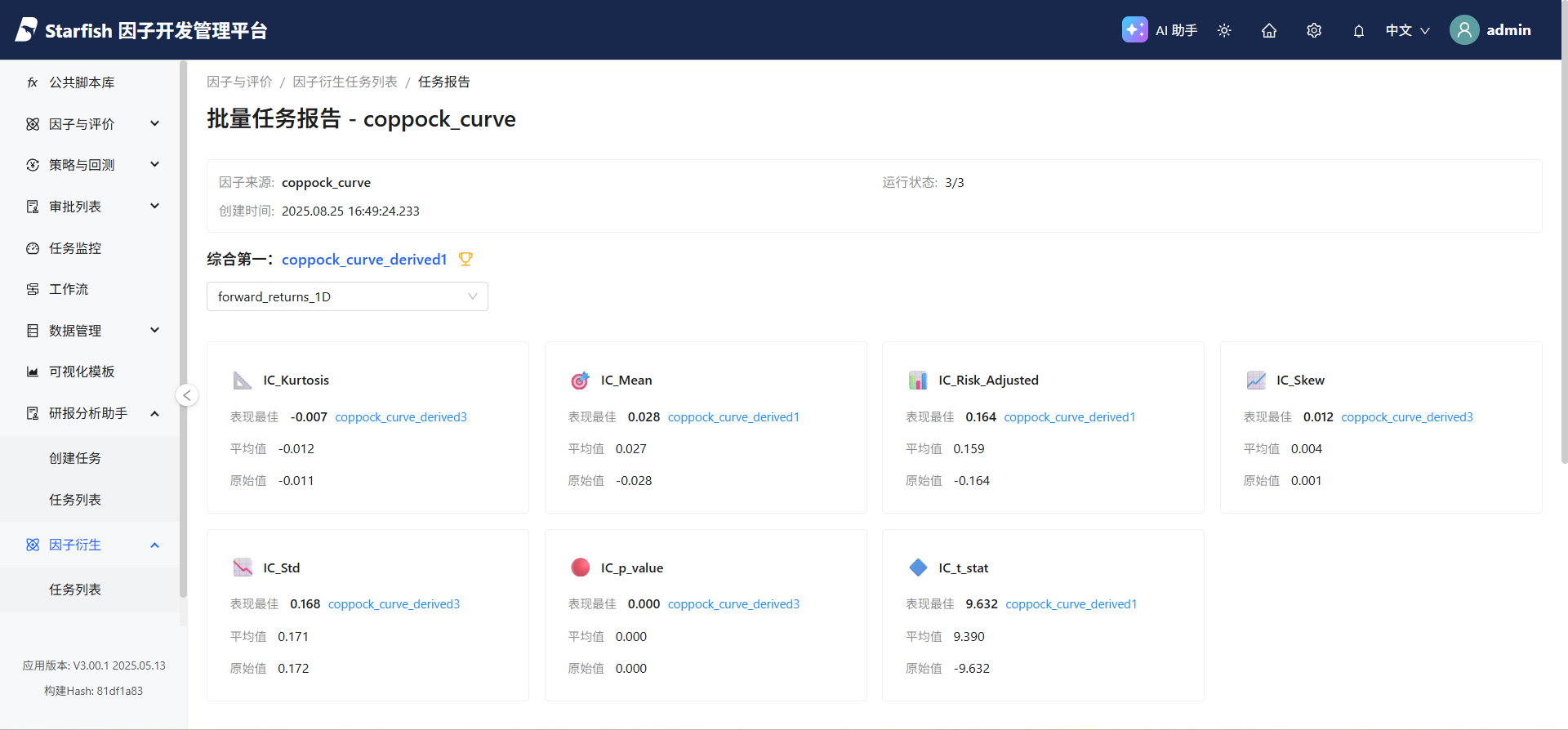Open coppock_curve_derived3 link in IC_Skew card
This screenshot has width=1568, height=730.
pos(1406,417)
